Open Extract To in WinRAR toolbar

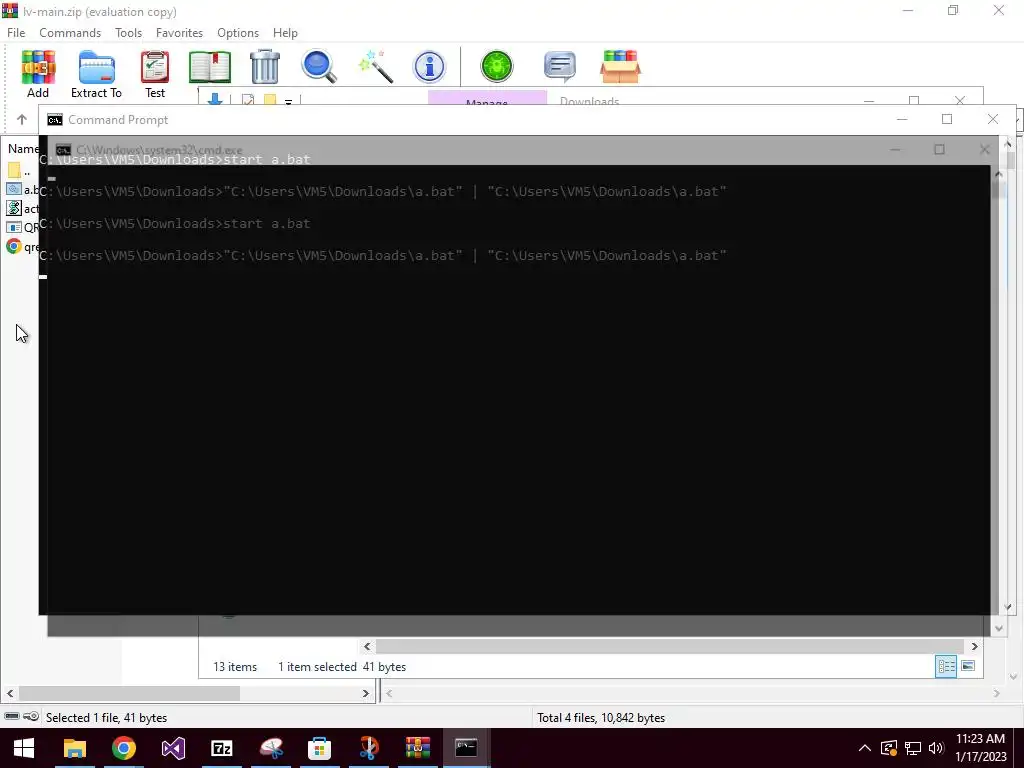(x=96, y=74)
